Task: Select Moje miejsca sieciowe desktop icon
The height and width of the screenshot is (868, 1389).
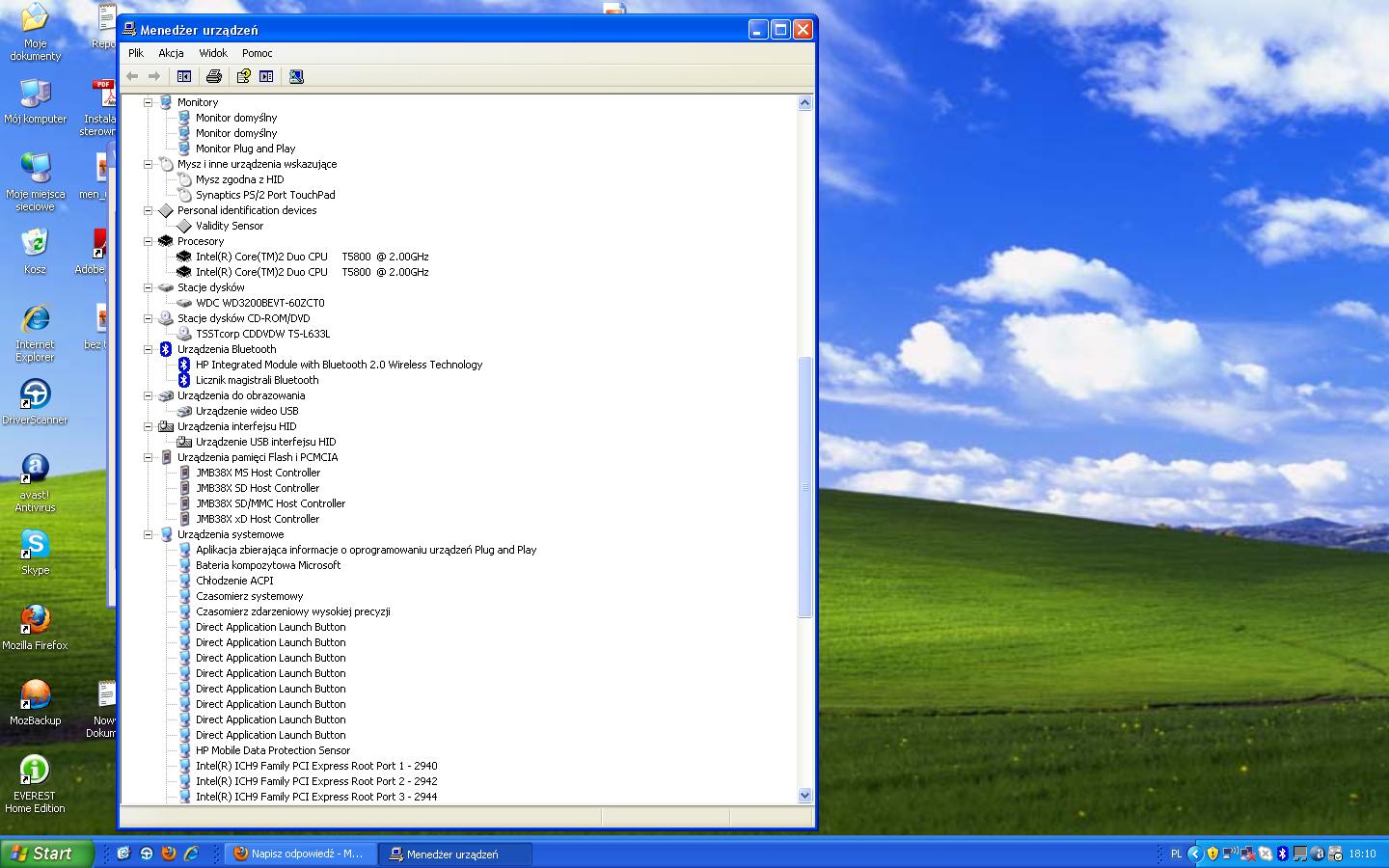Action: tap(36, 181)
